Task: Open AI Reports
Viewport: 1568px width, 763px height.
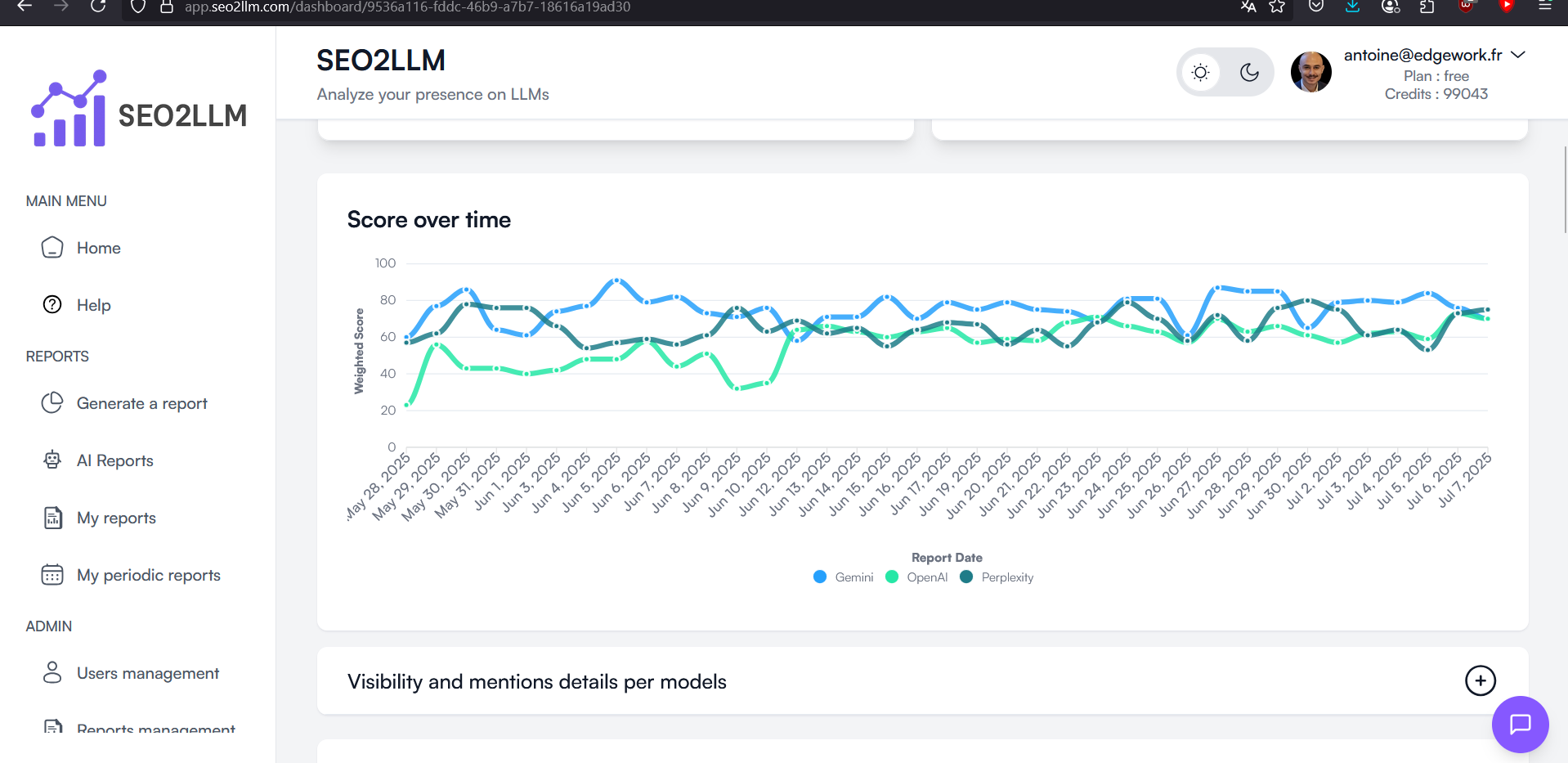Action: [114, 460]
